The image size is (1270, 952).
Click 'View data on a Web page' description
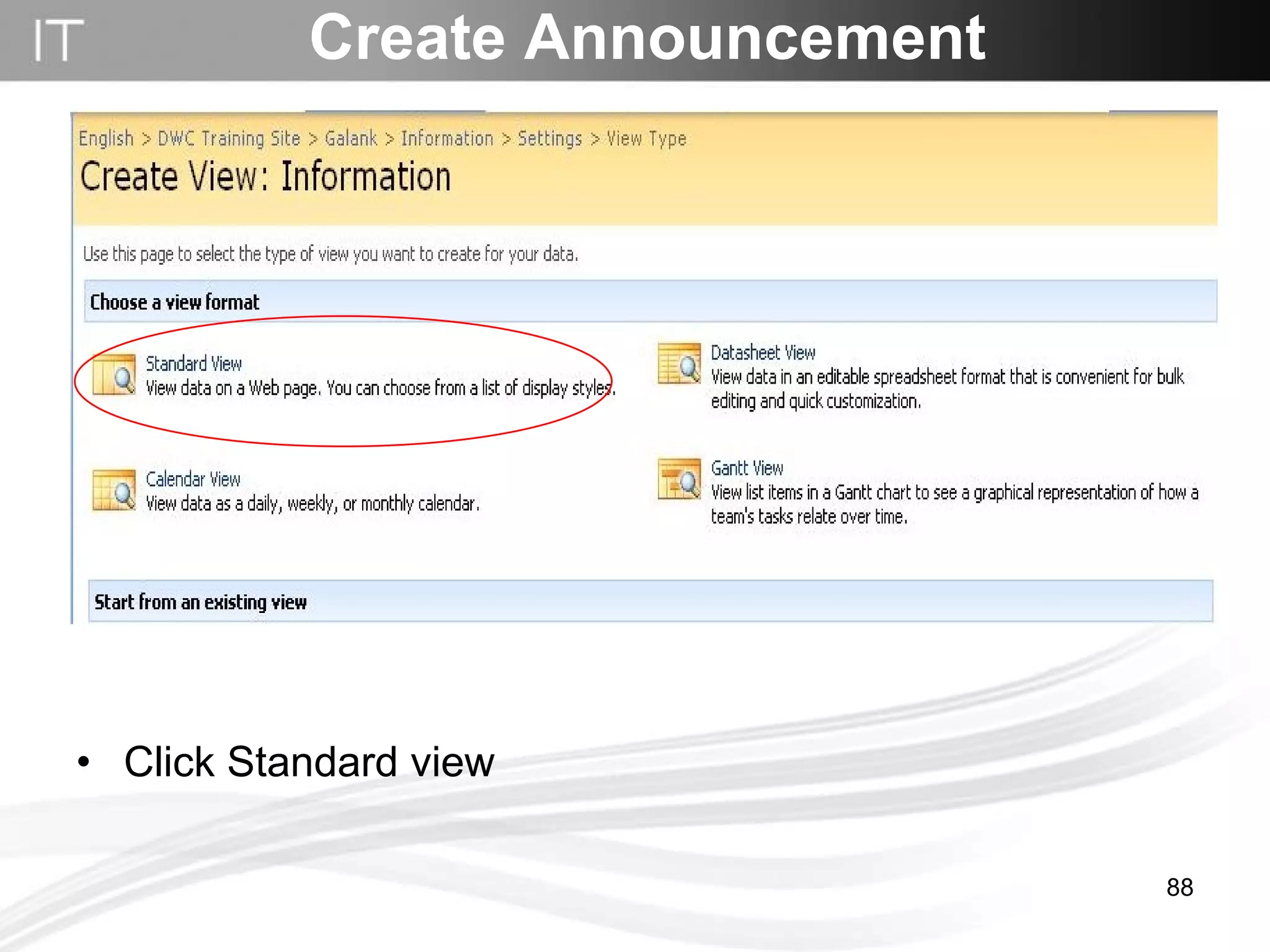[x=380, y=388]
